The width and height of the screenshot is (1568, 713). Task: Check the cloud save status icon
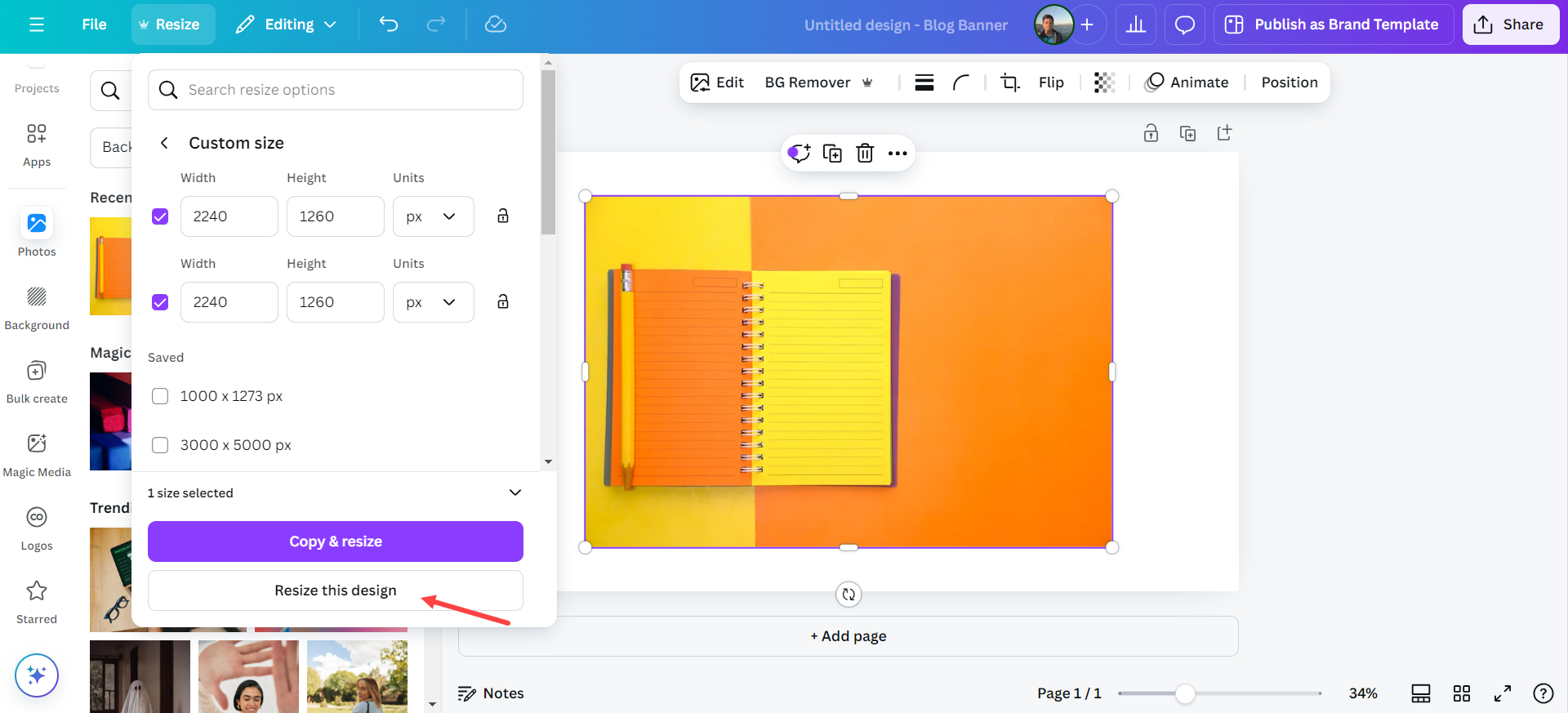[x=496, y=25]
